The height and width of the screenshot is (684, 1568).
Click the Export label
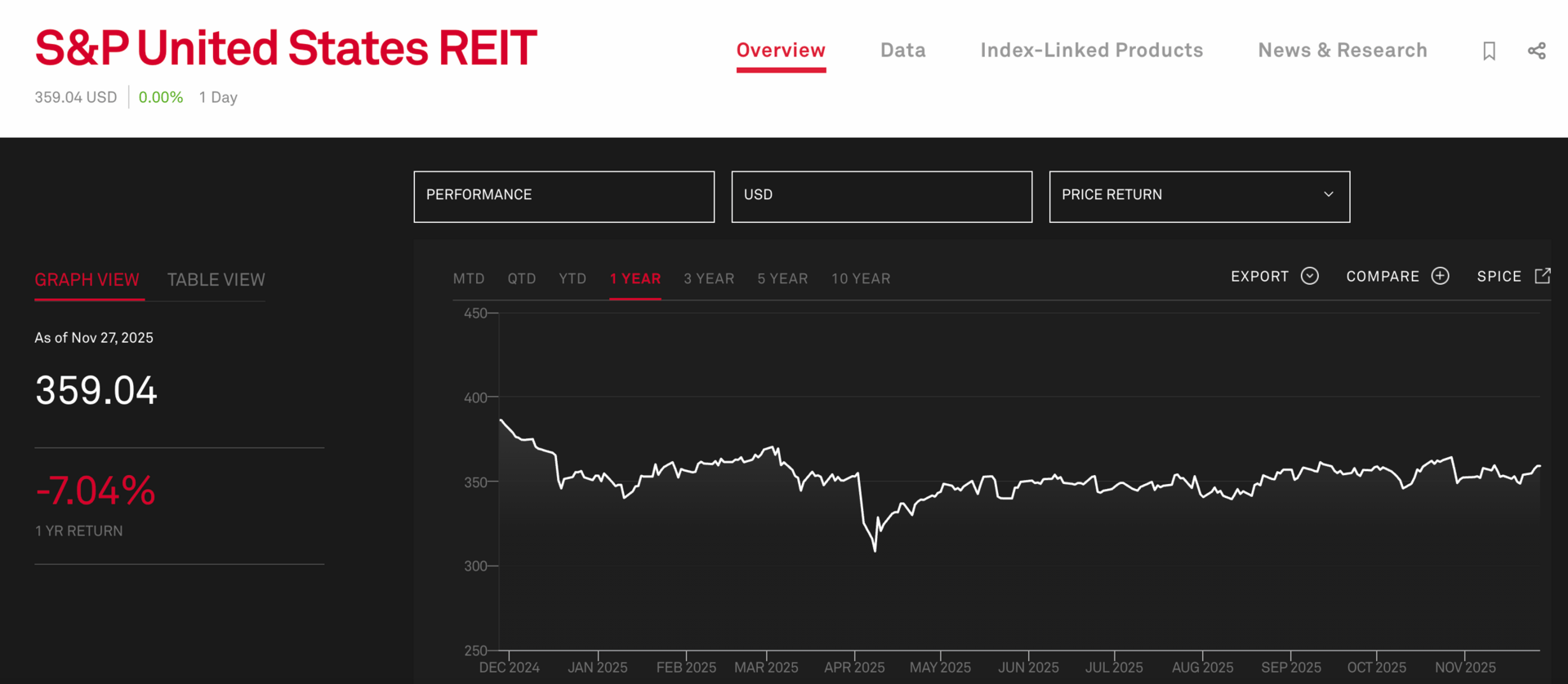tap(1260, 277)
